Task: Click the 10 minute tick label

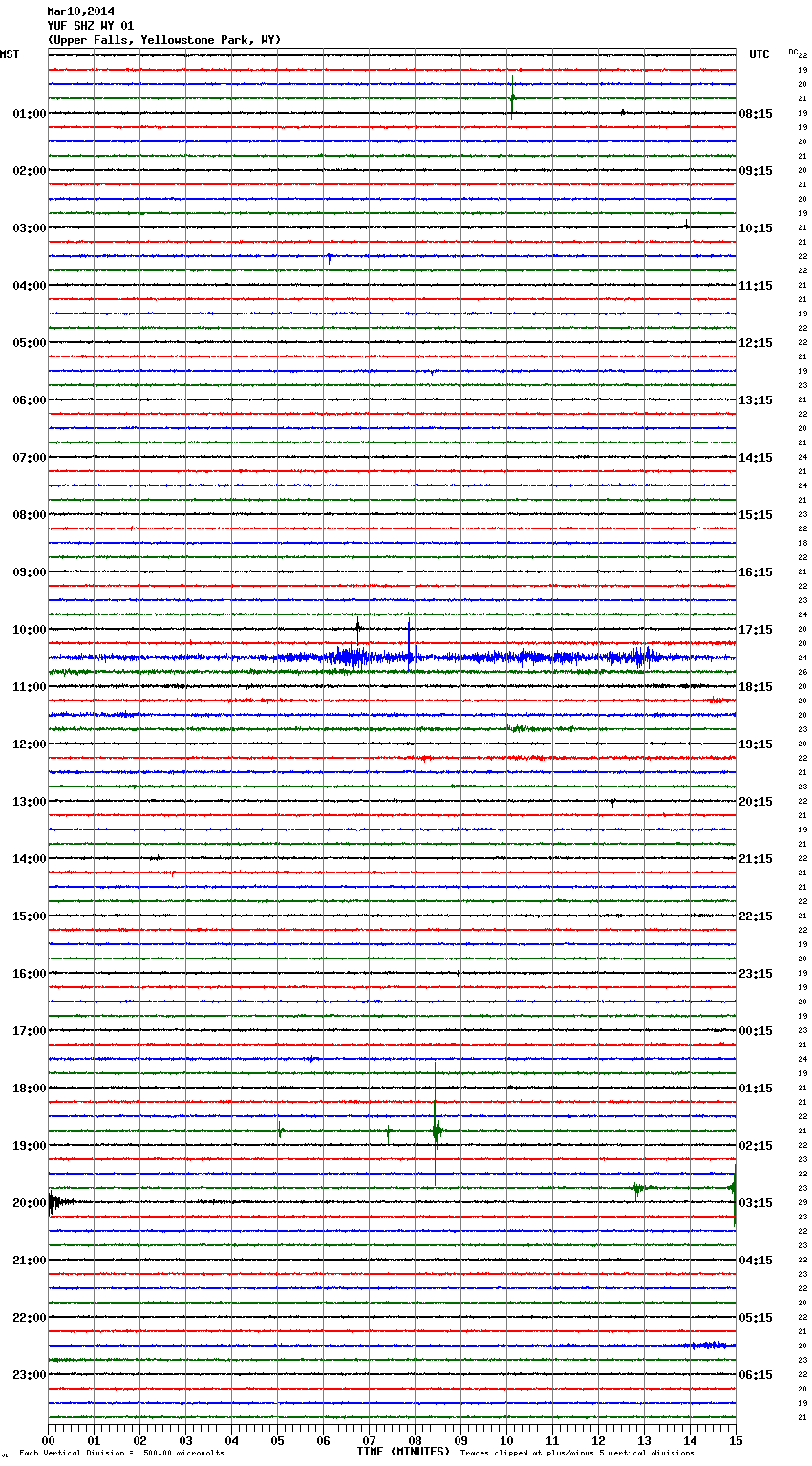Action: tap(507, 1440)
